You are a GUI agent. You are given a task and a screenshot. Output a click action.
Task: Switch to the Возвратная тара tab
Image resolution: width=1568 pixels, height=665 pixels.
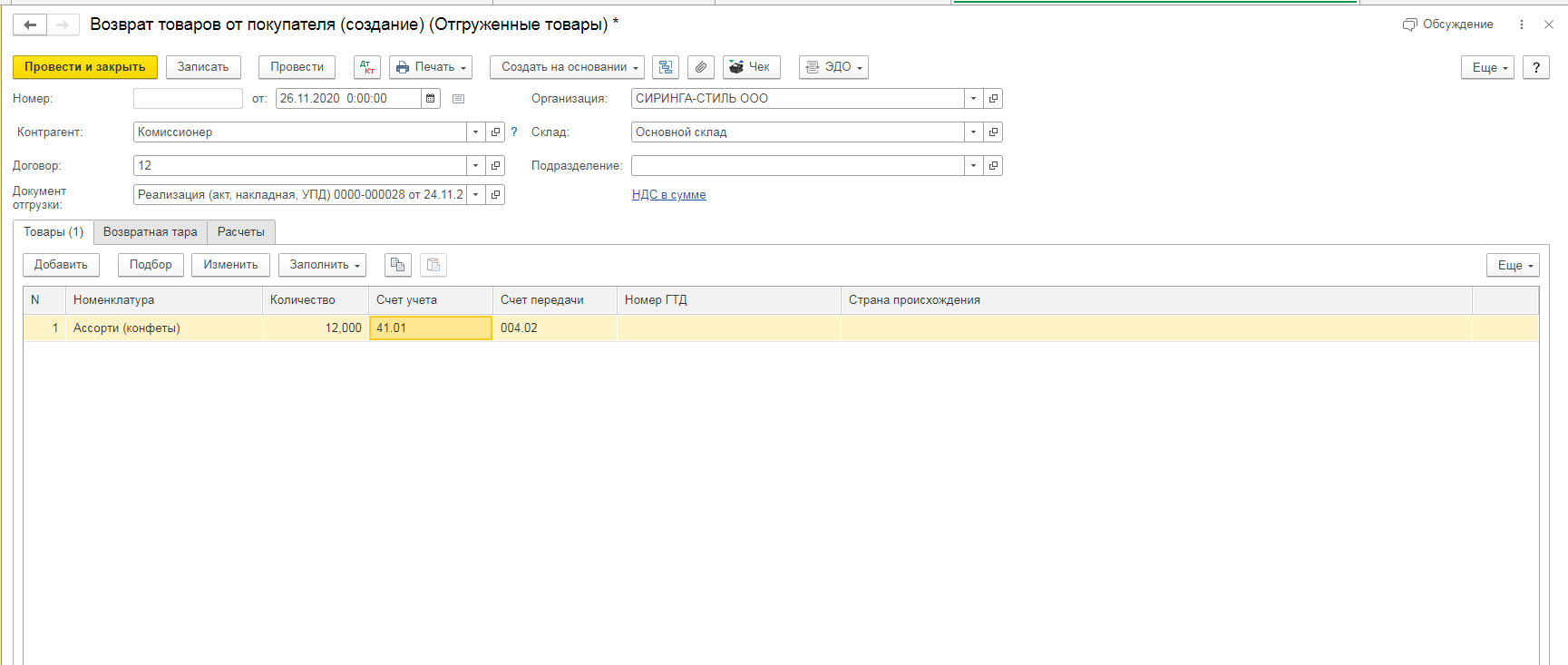(151, 232)
